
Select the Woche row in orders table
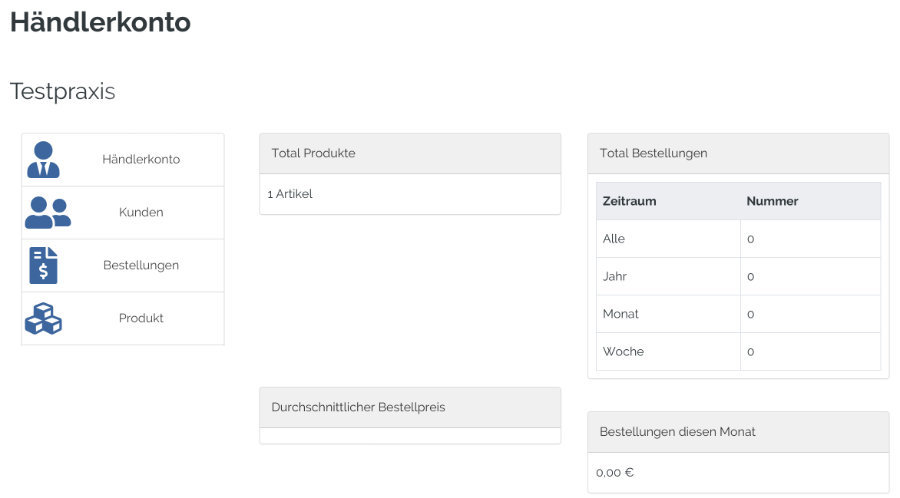[738, 352]
